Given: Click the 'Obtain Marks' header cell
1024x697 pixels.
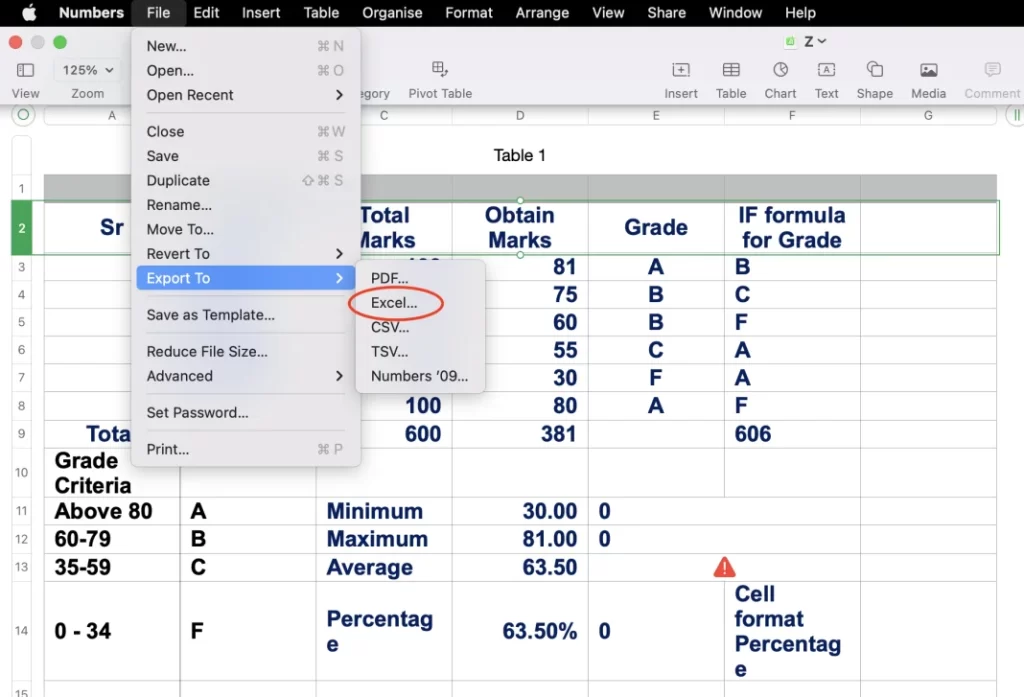Looking at the screenshot, I should click(520, 227).
